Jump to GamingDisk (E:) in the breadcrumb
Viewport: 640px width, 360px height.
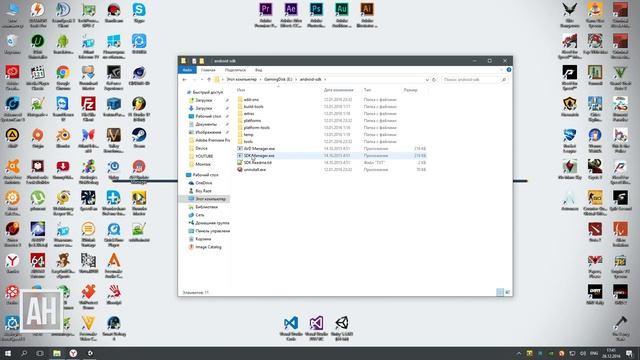pyautogui.click(x=278, y=80)
